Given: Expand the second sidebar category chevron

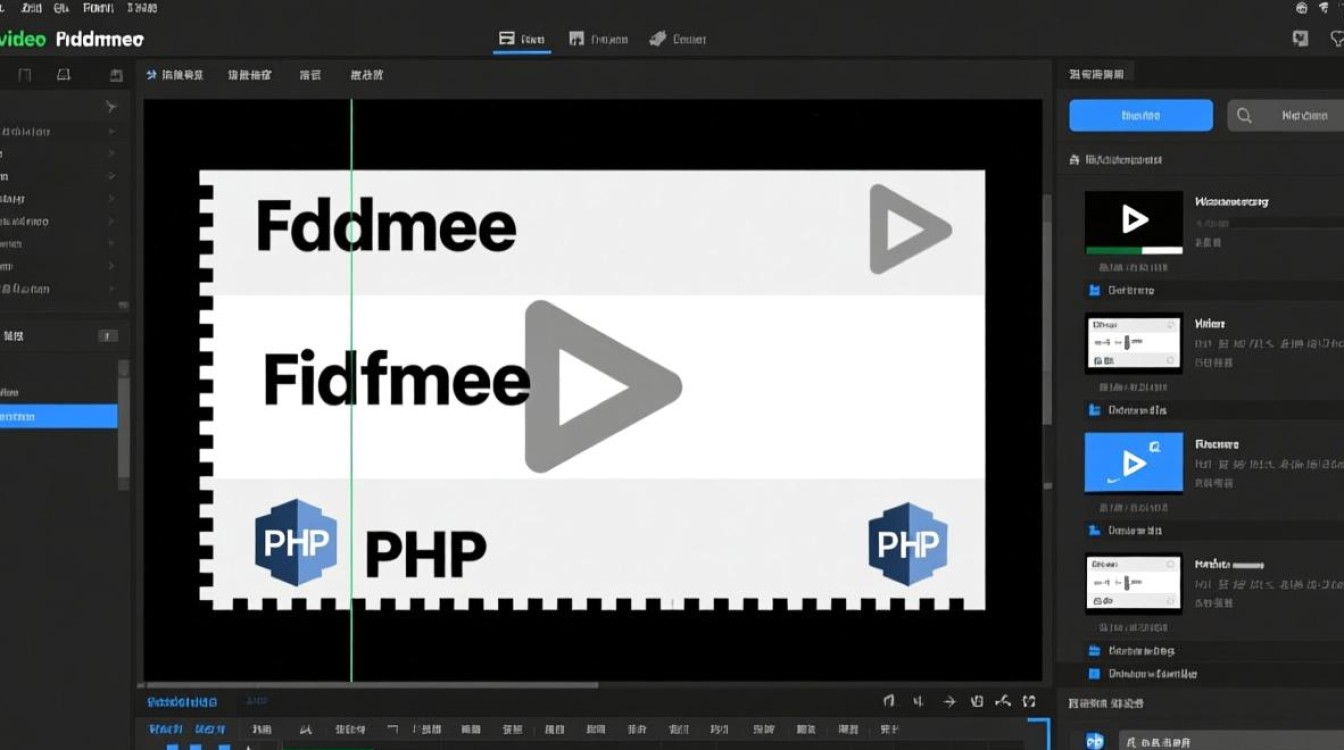Looking at the screenshot, I should (113, 153).
